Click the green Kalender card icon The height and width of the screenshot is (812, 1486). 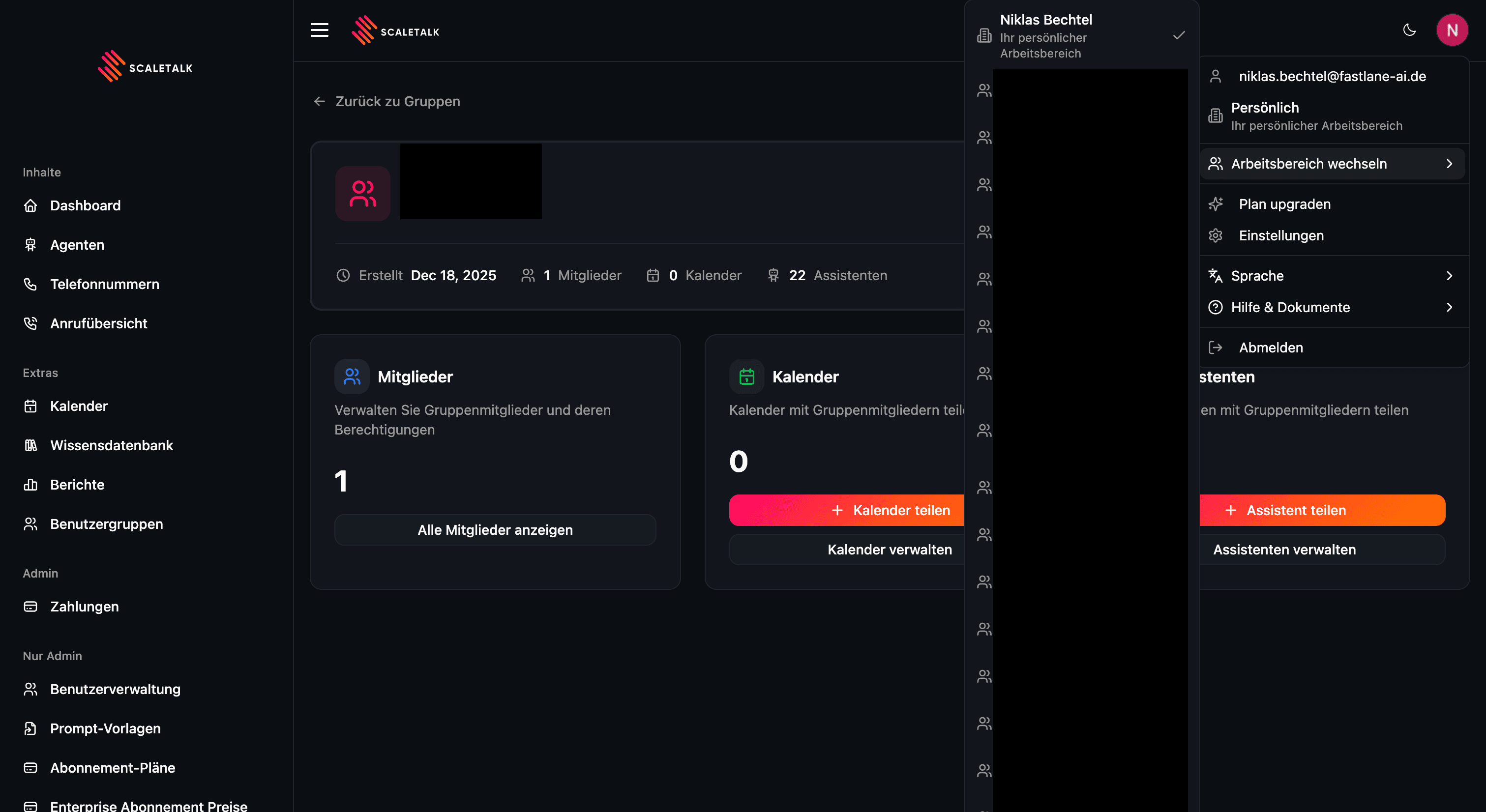(x=746, y=377)
